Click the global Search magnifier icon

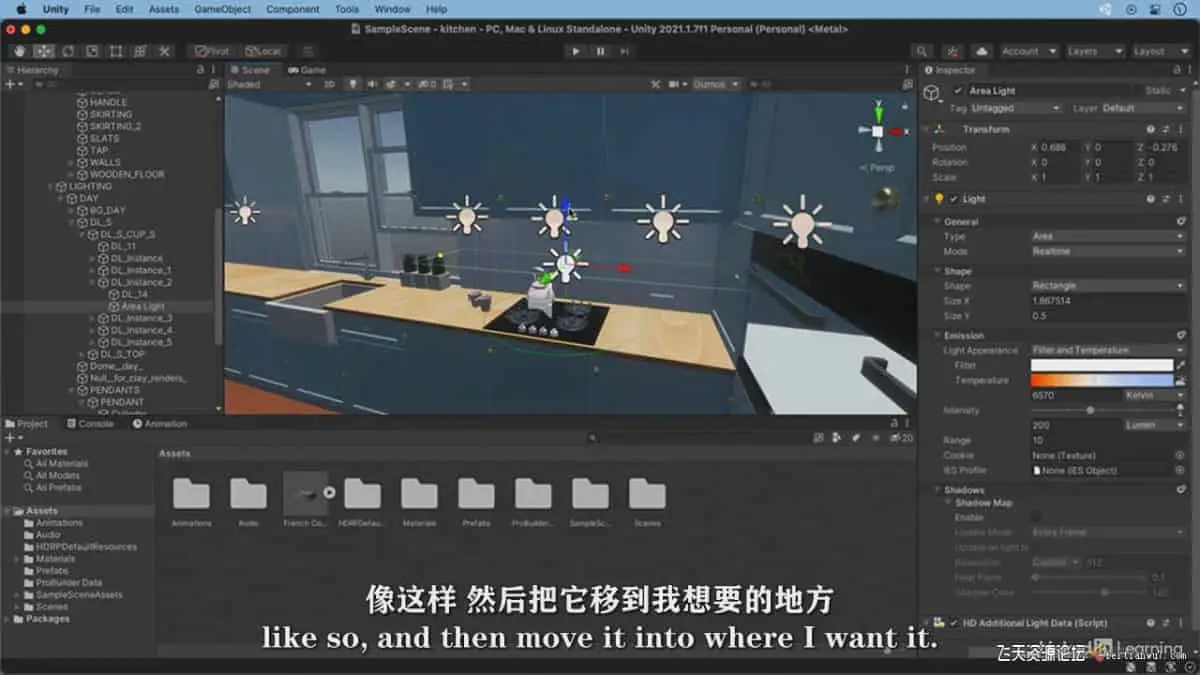click(x=921, y=51)
